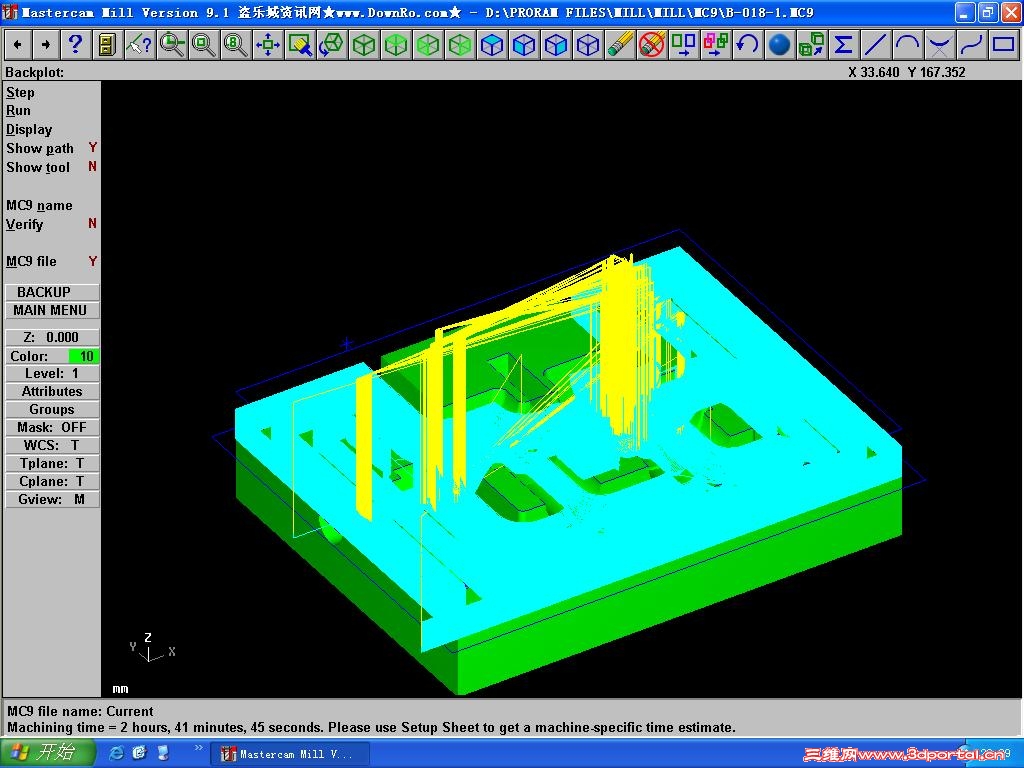Return to MAIN MENU
Image resolution: width=1024 pixels, height=768 pixels.
pos(52,310)
